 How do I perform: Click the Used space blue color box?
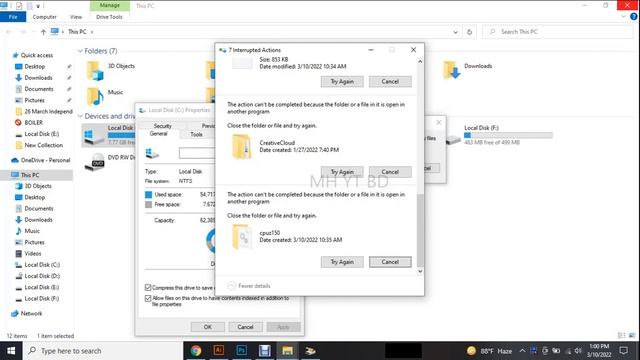click(149, 195)
